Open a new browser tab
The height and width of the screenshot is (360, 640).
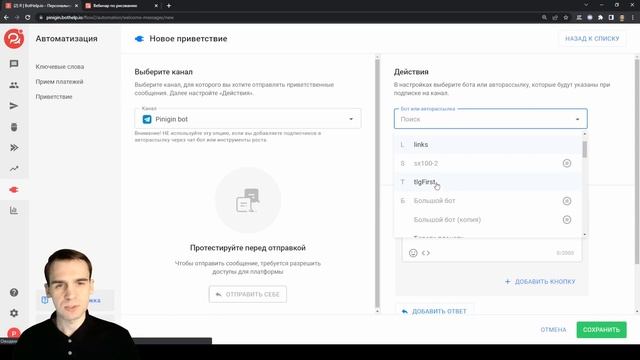tap(169, 6)
